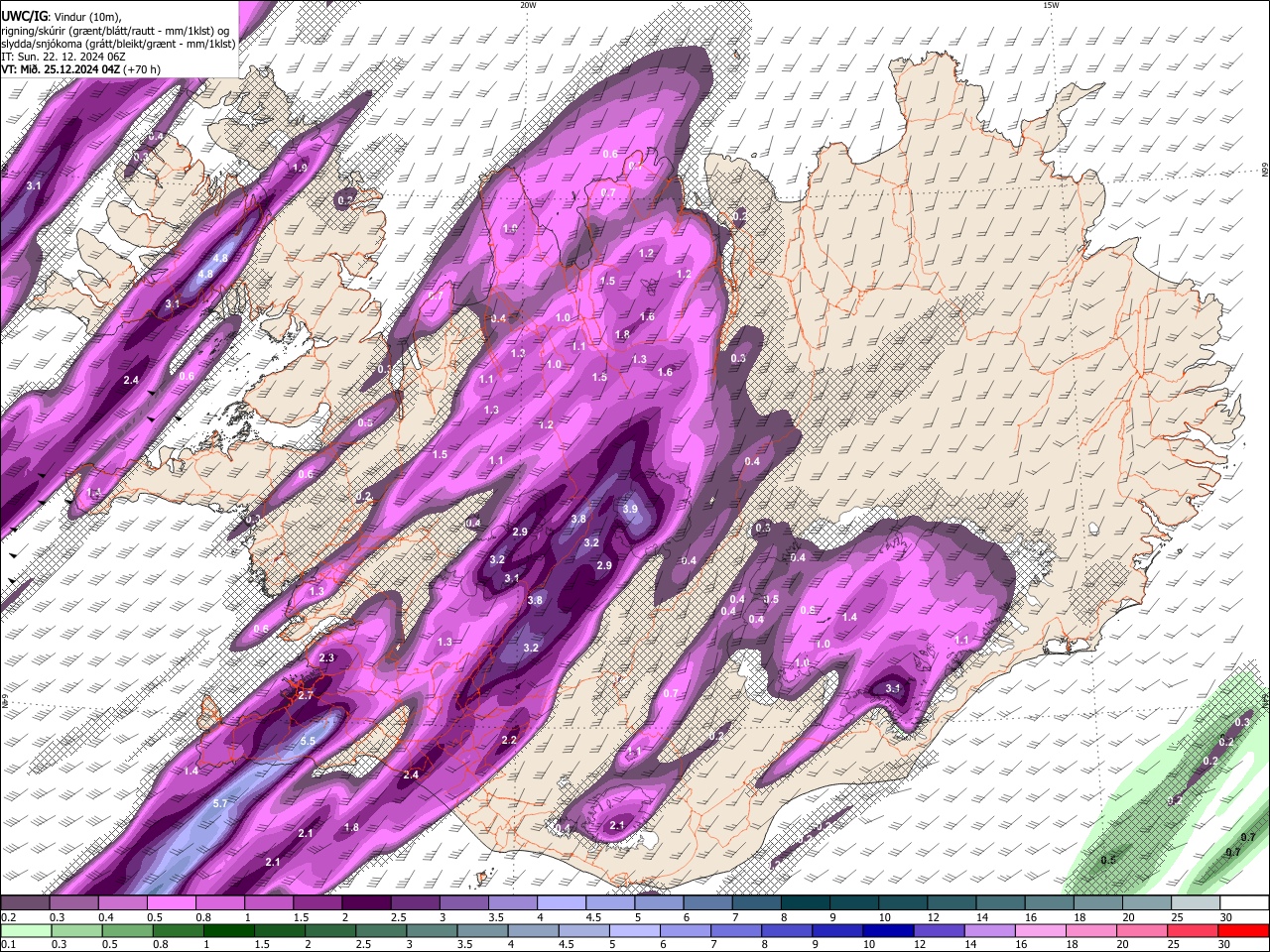
Task: Pick the darkest green 1–1.5 swatch, lower scale
Action: tap(229, 930)
